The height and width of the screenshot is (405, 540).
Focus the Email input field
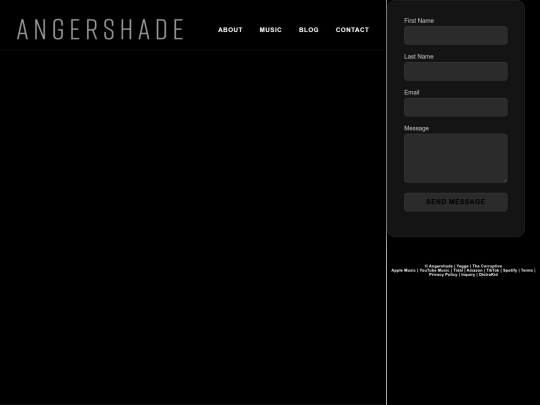tap(456, 107)
